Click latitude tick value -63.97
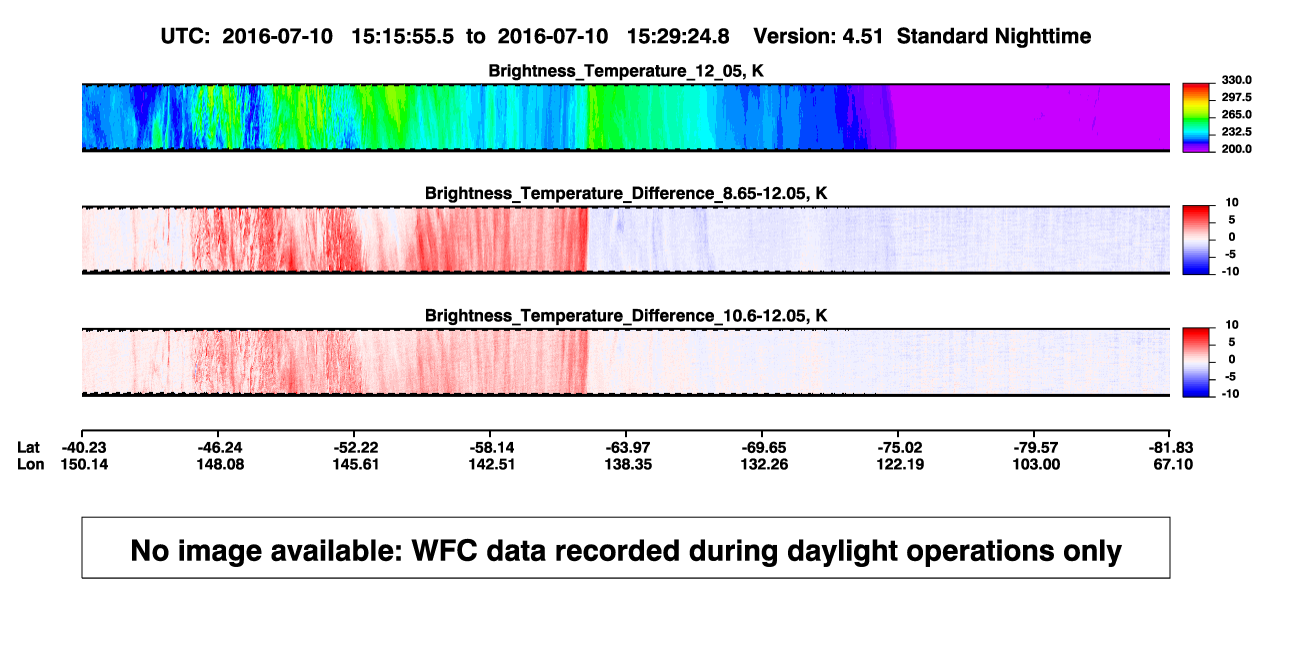 pyautogui.click(x=627, y=447)
